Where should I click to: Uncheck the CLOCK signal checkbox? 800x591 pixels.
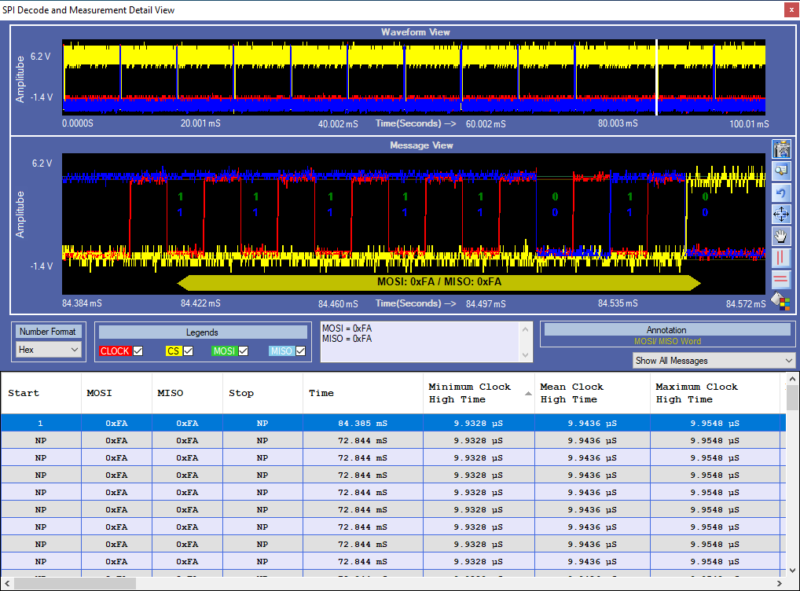coord(137,350)
